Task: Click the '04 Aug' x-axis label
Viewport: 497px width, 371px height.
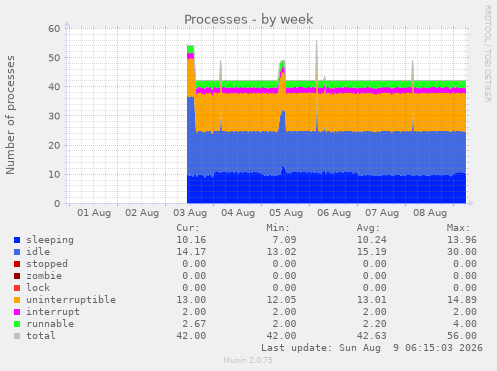Action: click(x=238, y=213)
